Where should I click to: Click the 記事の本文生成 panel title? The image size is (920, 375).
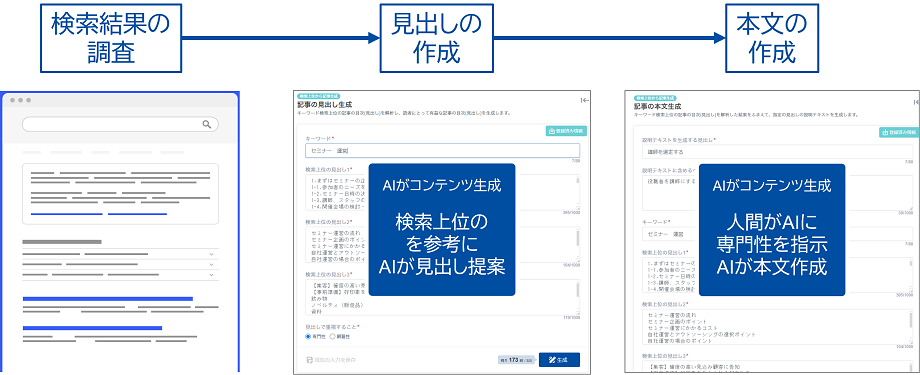click(x=658, y=107)
